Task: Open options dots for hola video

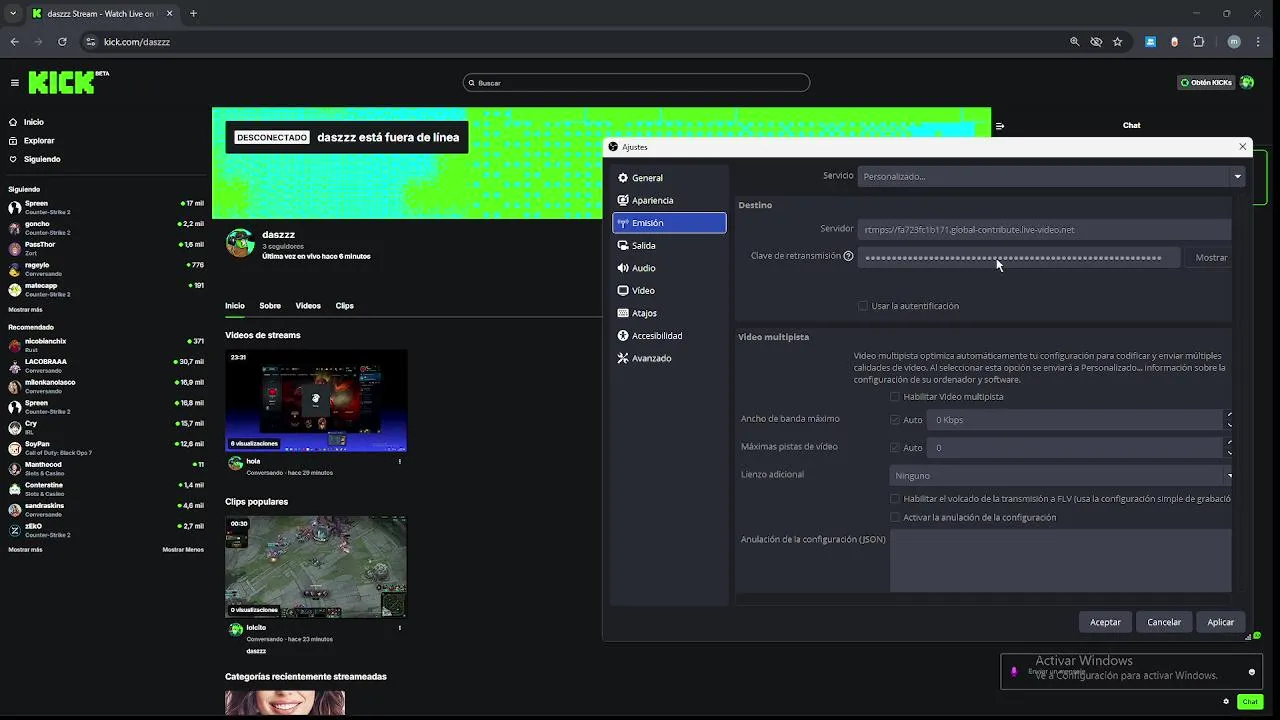Action: click(399, 462)
